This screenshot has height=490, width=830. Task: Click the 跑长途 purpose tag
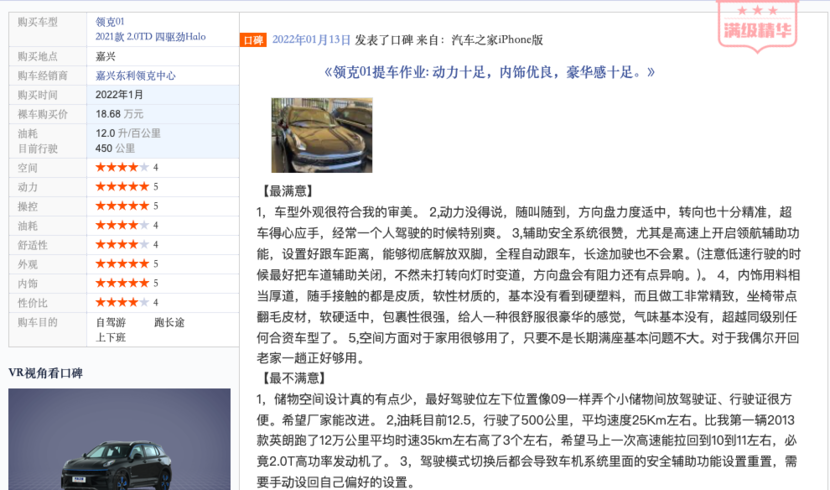169,322
